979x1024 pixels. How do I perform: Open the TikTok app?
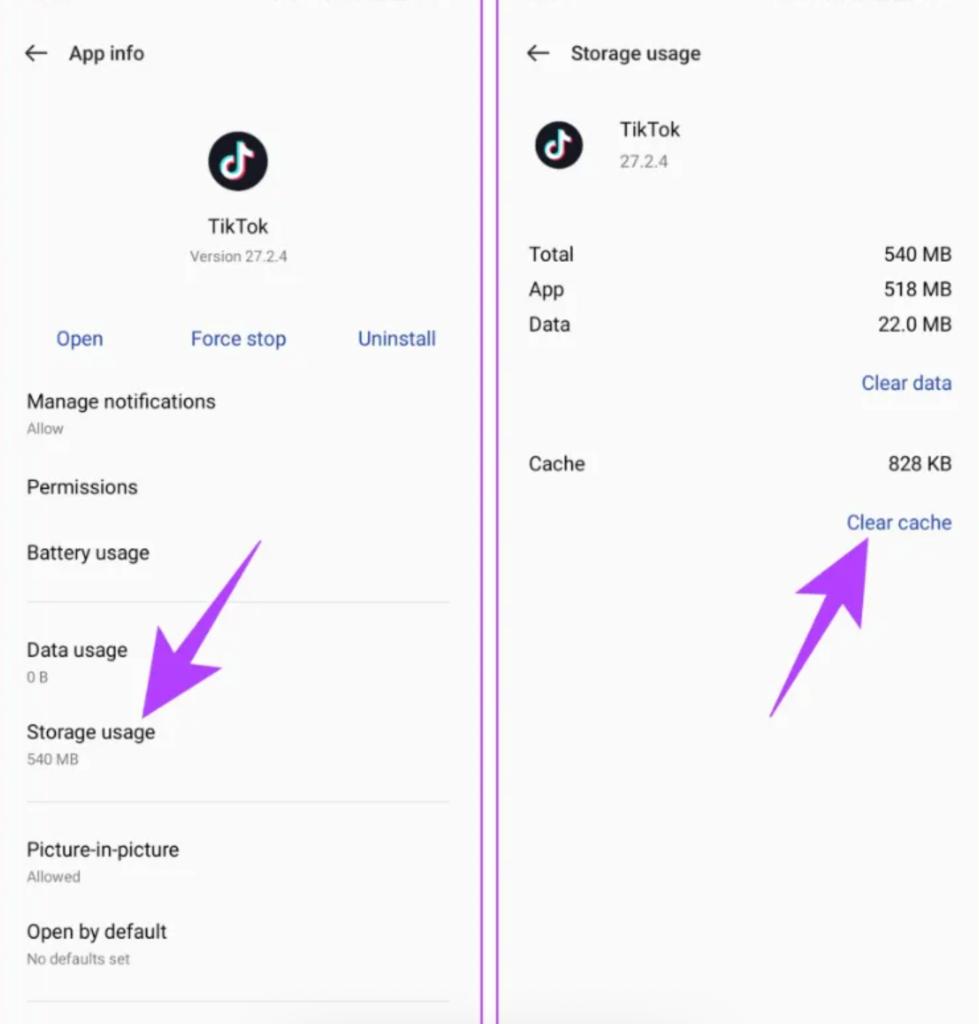[79, 339]
